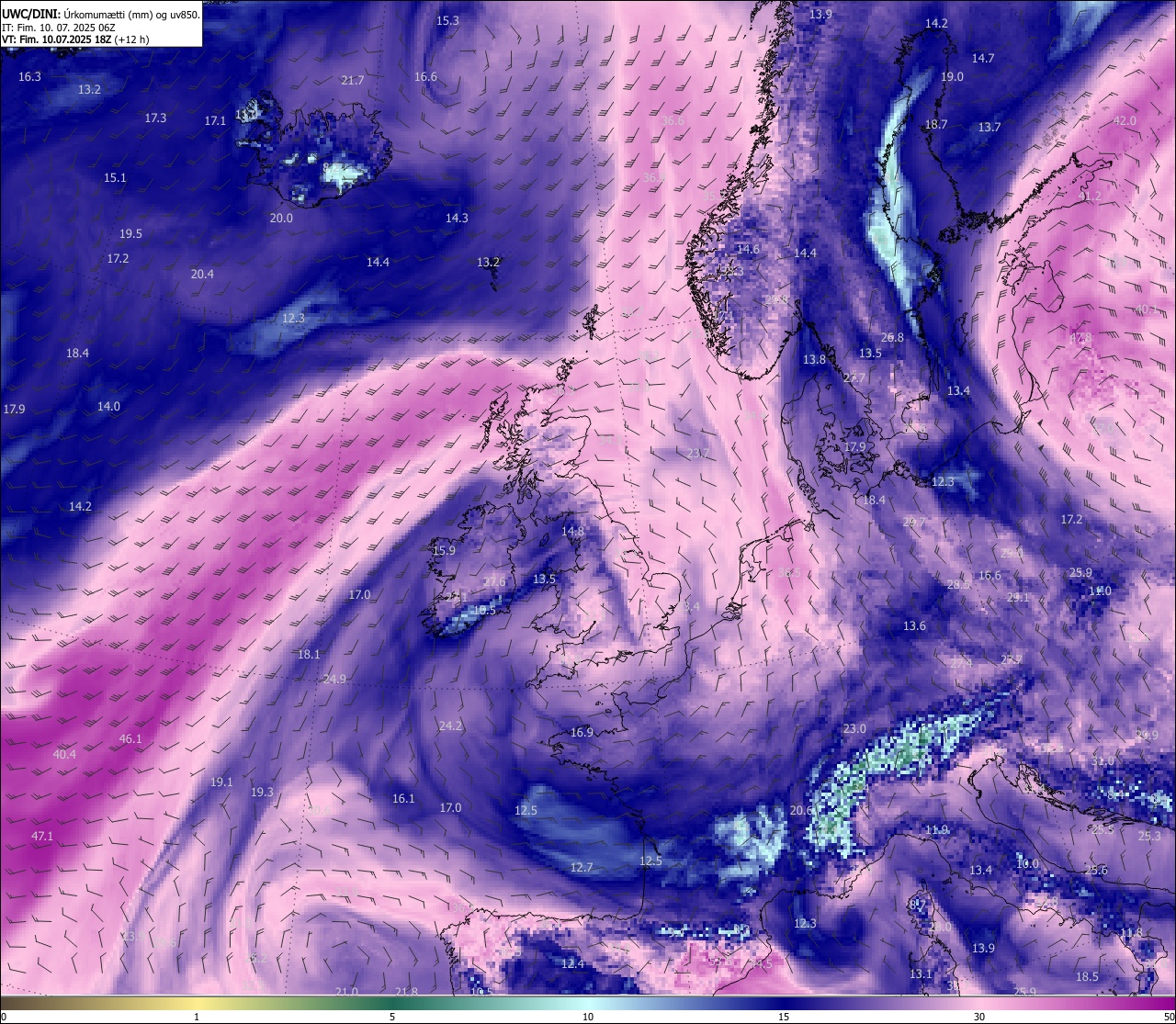Click the 20.4 value label
This screenshot has height=1024, width=1176.
pos(202,275)
